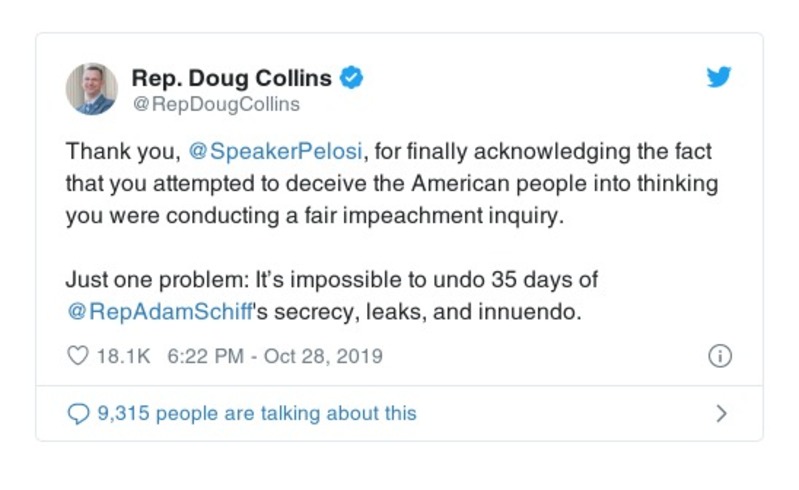Click the blue verified badge
The image size is (799, 490).
(351, 77)
